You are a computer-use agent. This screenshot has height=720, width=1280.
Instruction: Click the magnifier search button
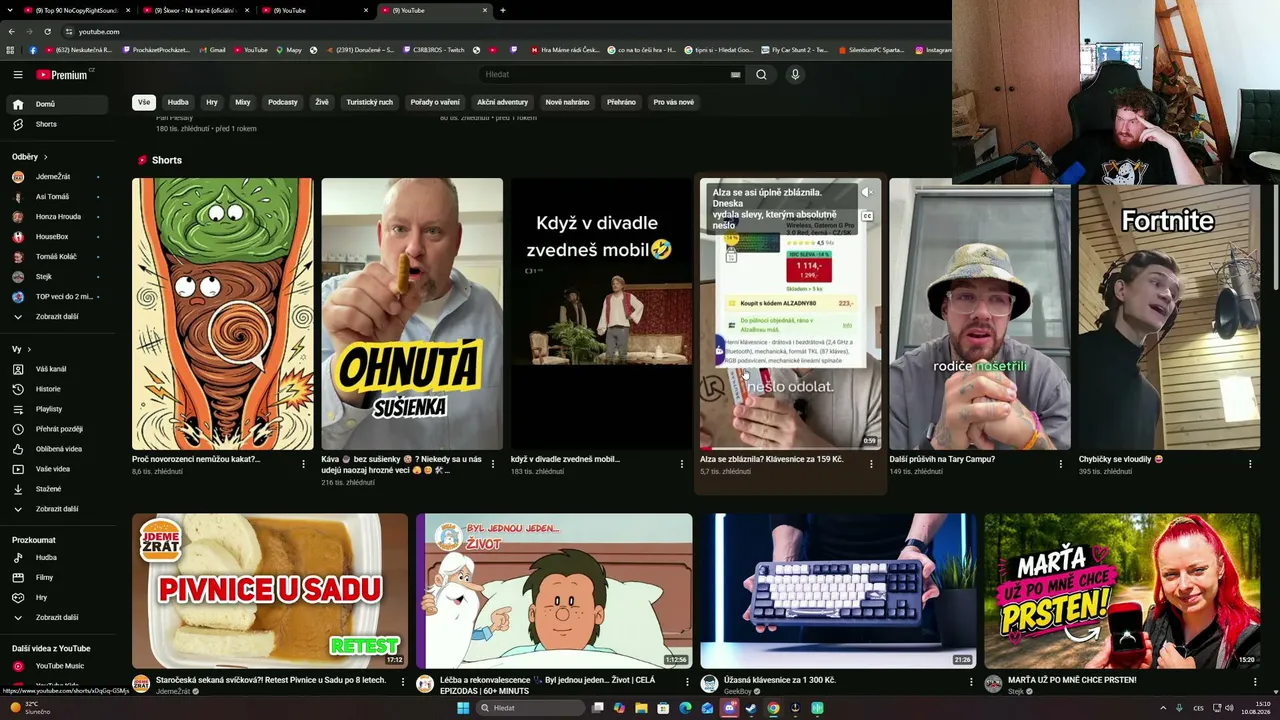tap(761, 75)
